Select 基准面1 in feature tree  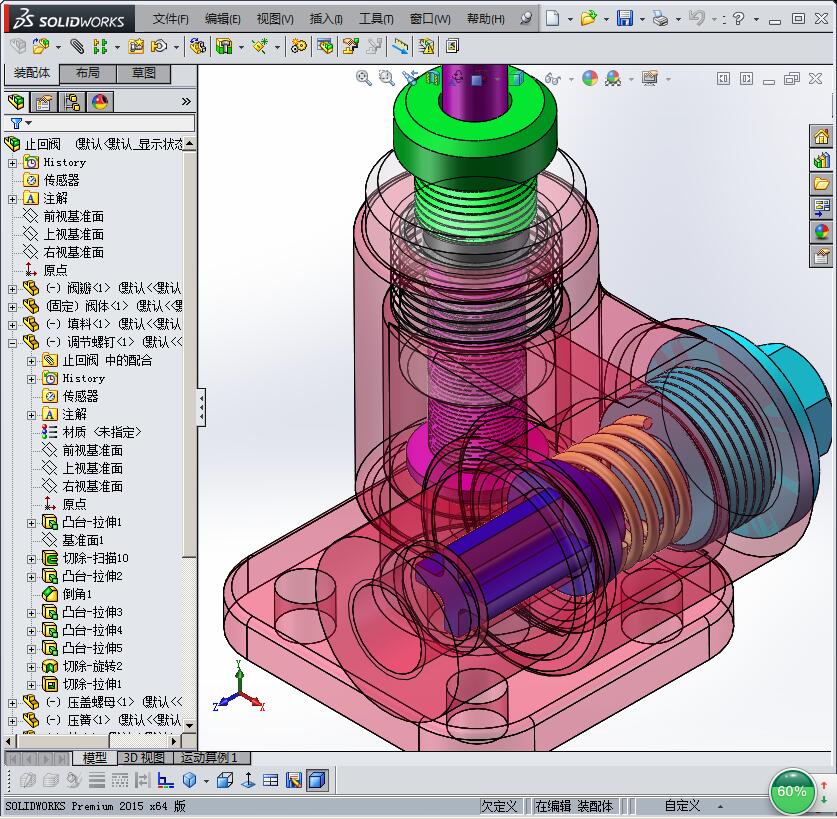point(83,540)
